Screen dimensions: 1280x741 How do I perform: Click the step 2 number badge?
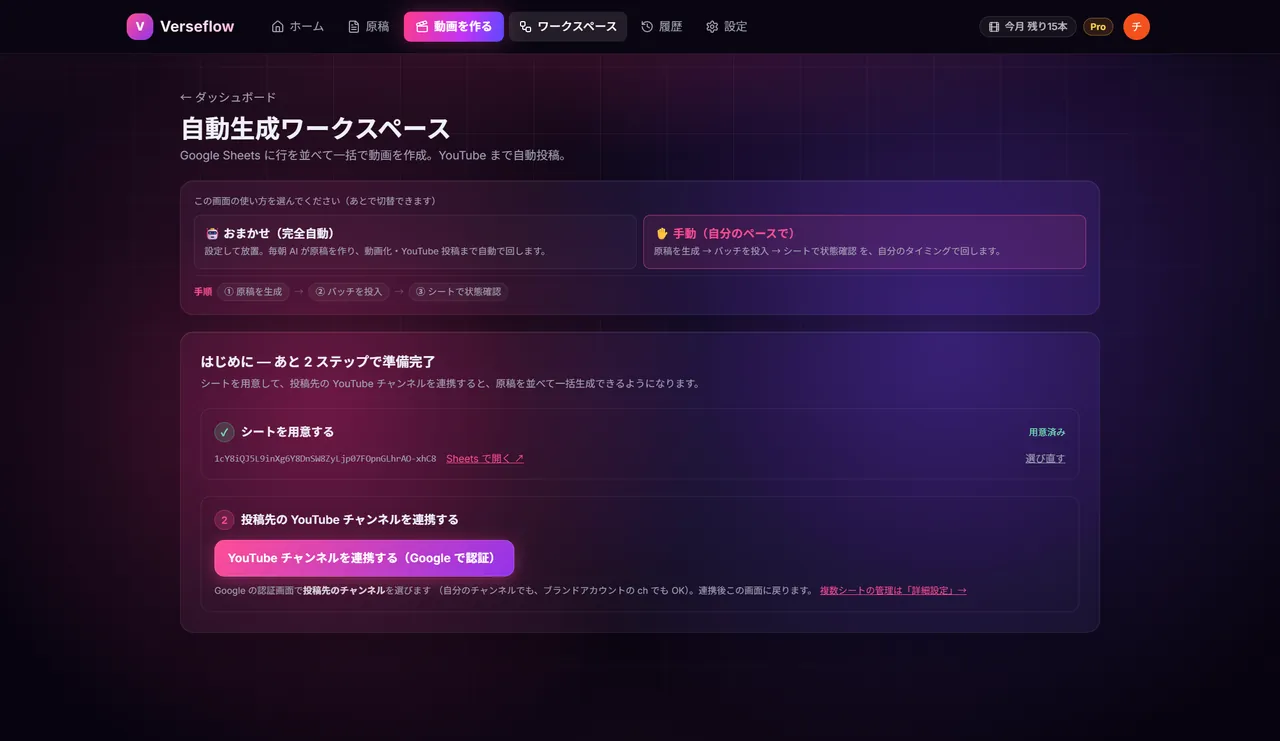coord(225,520)
